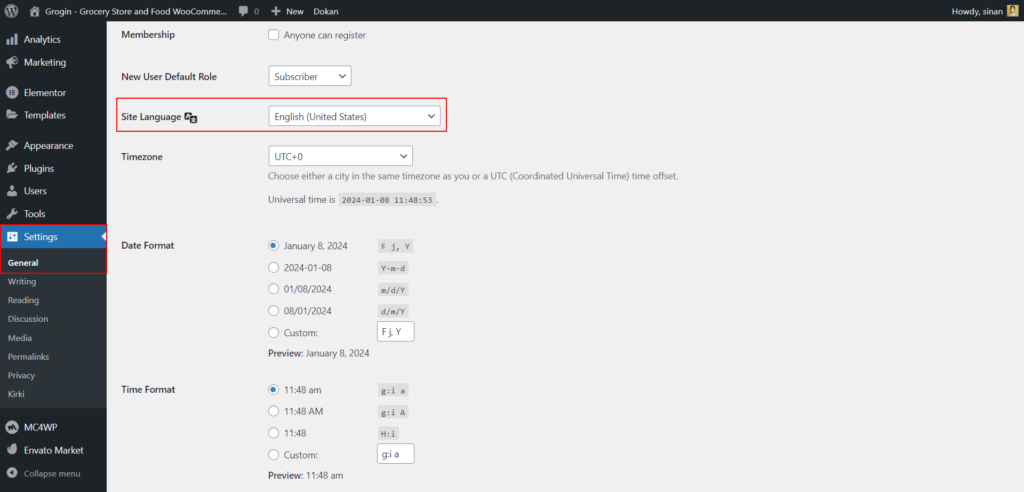
Task: Click the Analytics bar chart icon
Action: pyautogui.click(x=12, y=39)
